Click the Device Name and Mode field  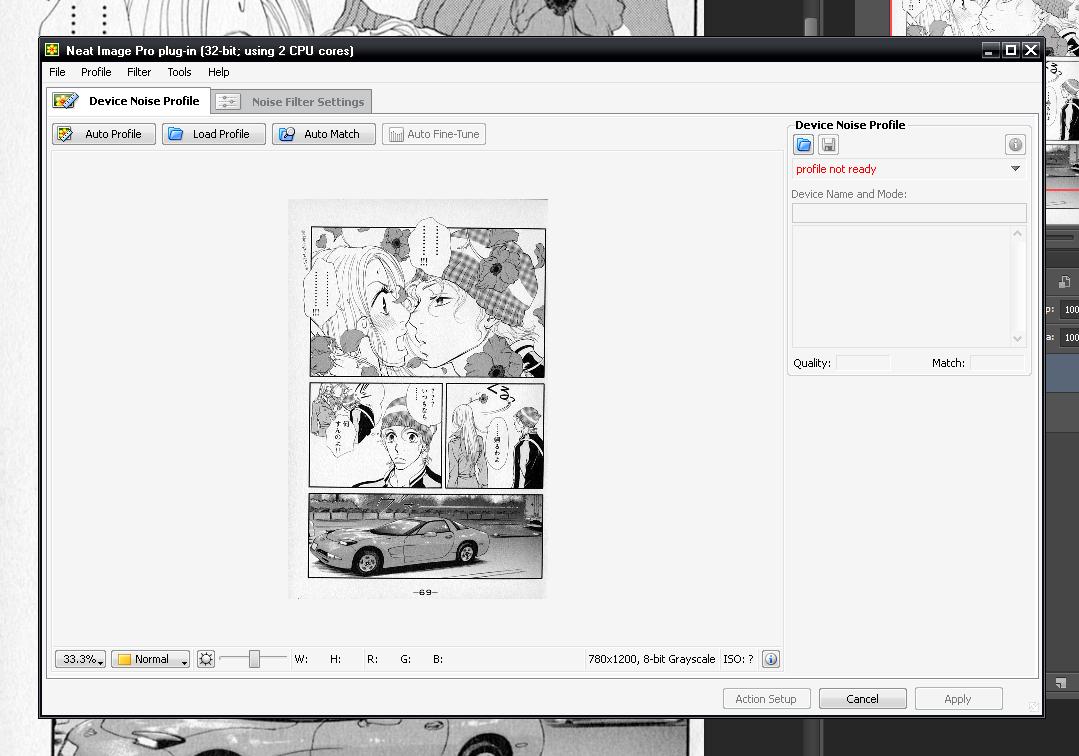click(909, 213)
